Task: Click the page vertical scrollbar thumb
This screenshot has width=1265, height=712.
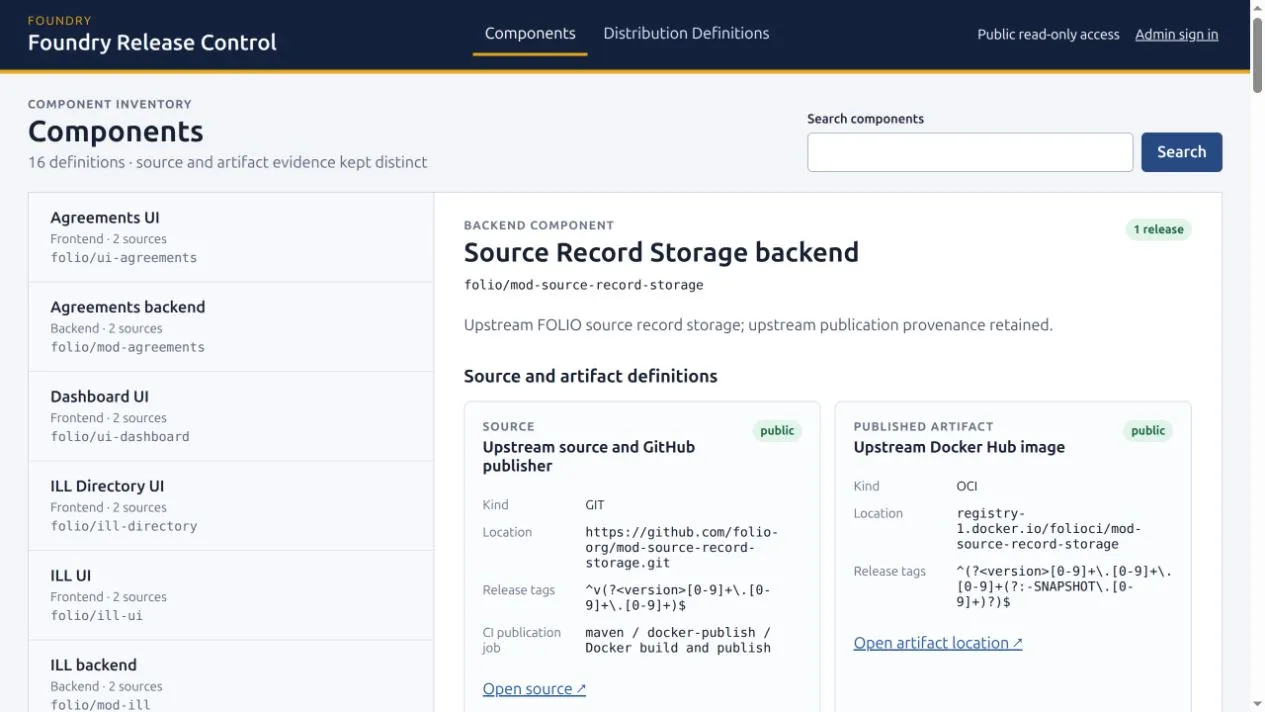Action: [x=1257, y=55]
